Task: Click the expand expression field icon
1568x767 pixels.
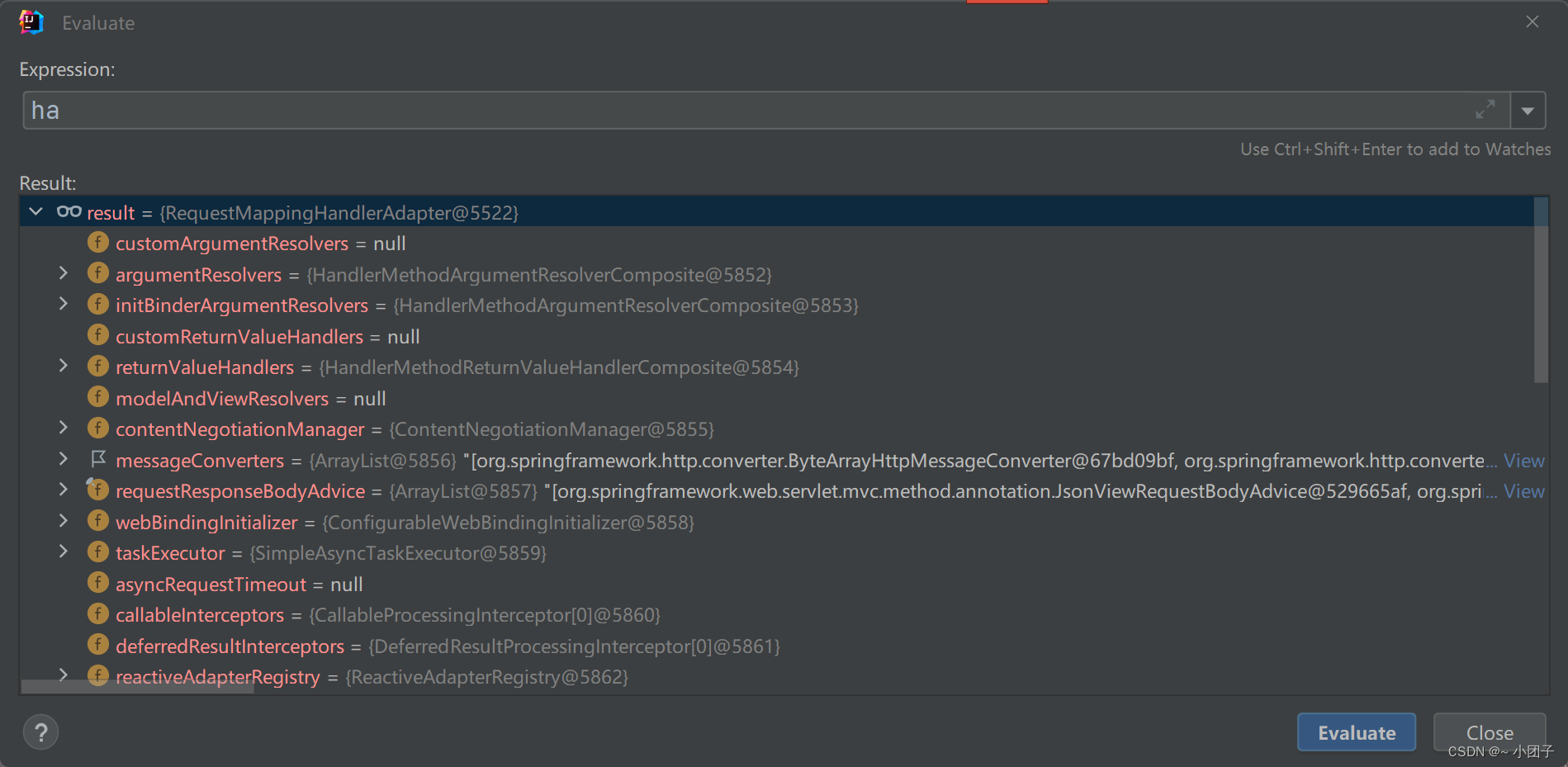Action: tap(1485, 110)
